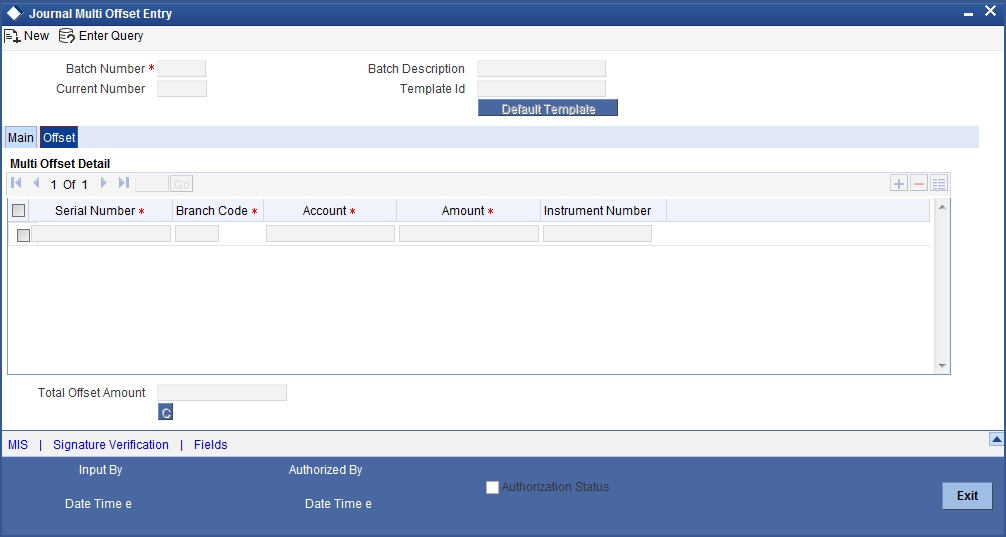
Task: Click the expand arrow beside the MIS bar
Action: (996, 439)
